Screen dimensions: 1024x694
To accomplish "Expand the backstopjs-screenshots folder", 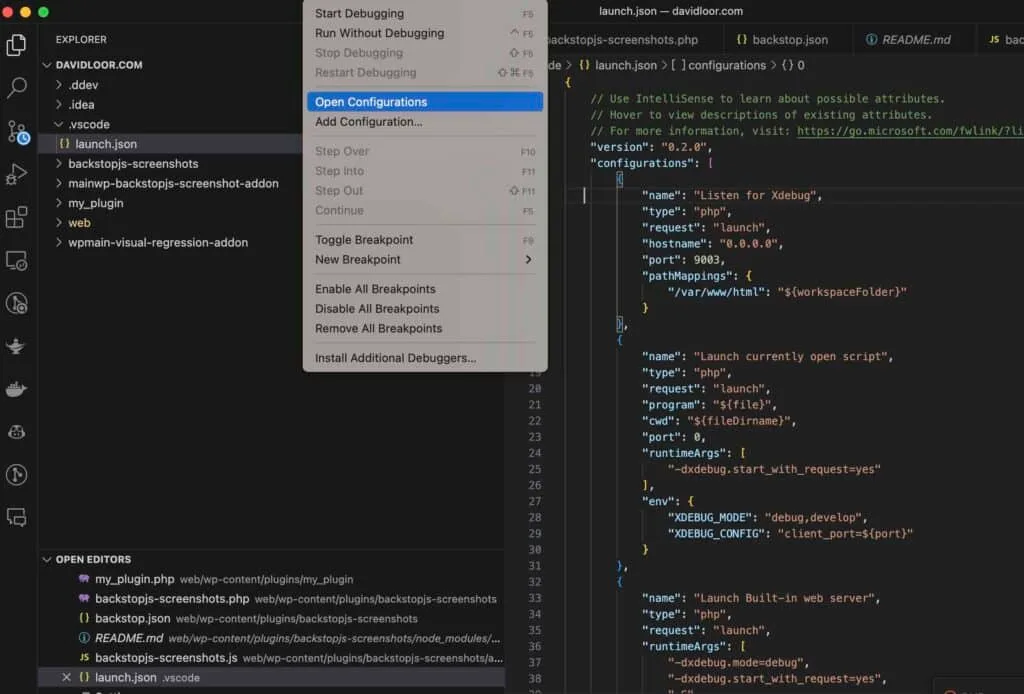I will tap(59, 163).
